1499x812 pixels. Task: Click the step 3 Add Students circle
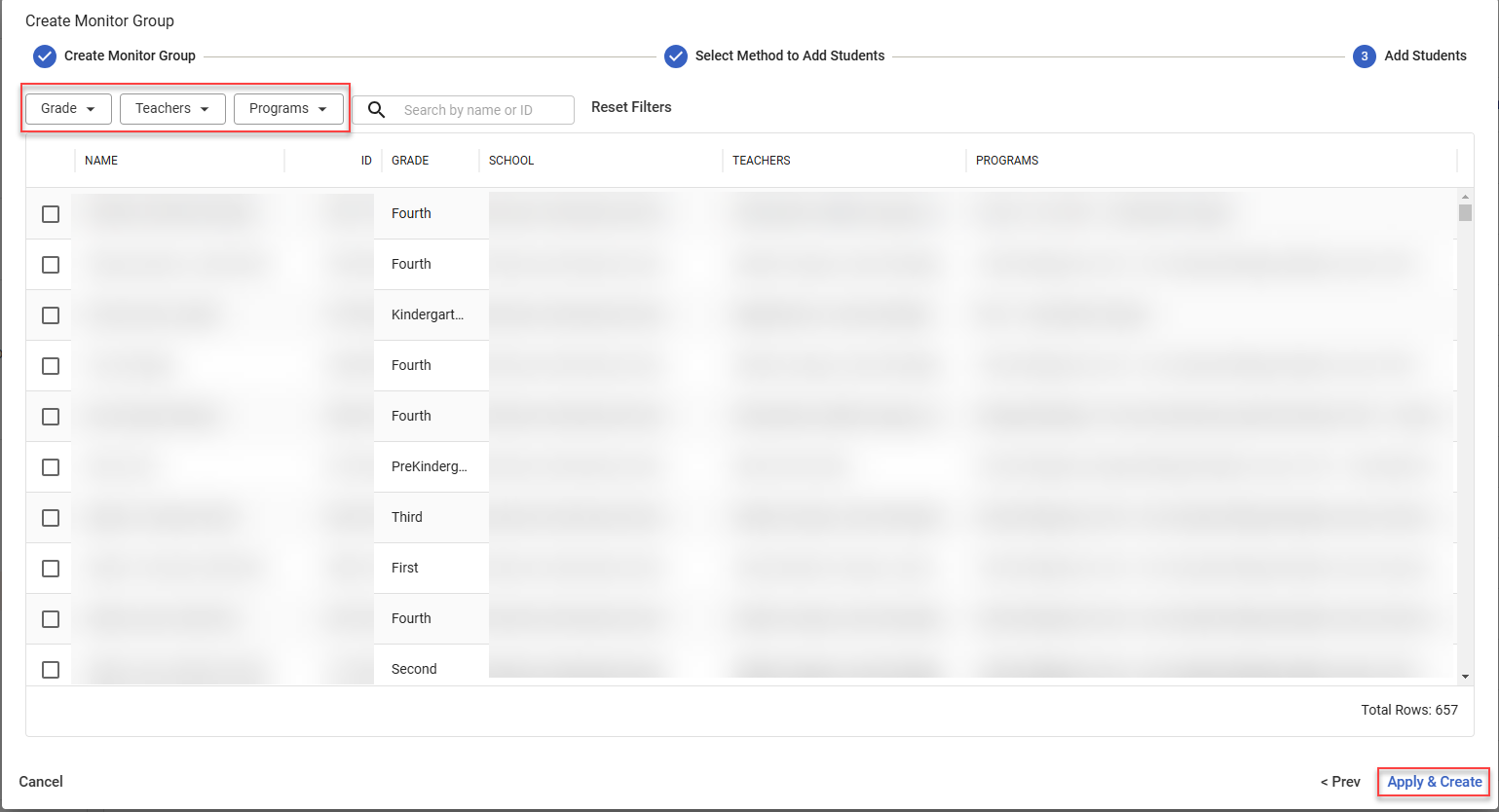(x=1364, y=56)
